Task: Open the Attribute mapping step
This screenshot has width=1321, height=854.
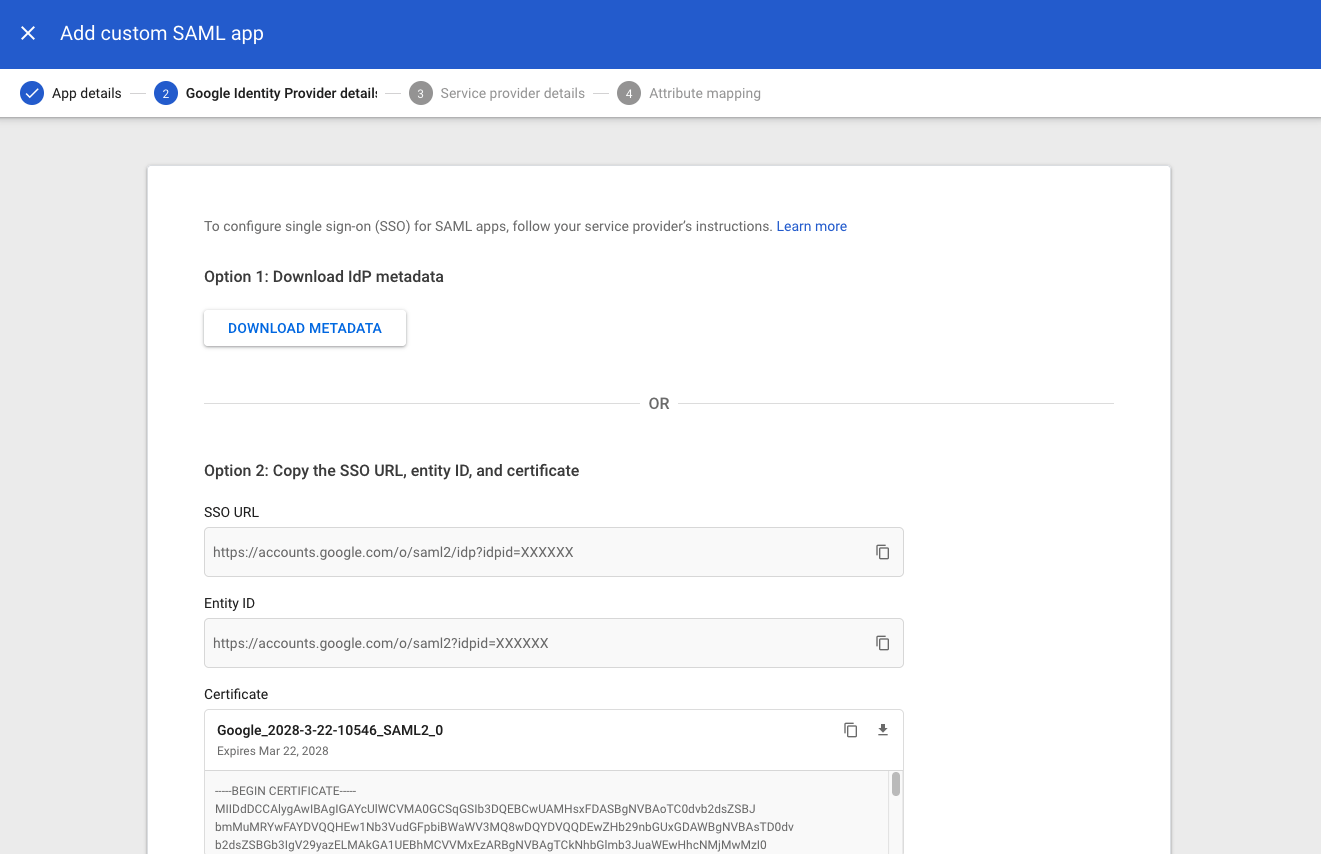Action: coord(704,94)
